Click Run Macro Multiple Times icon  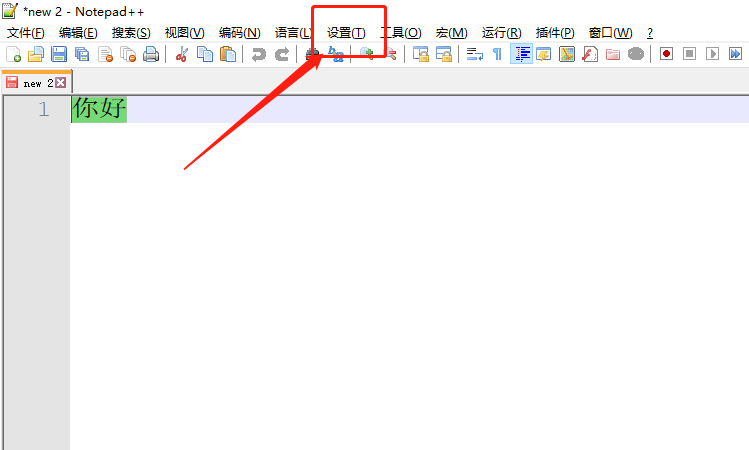[735, 54]
